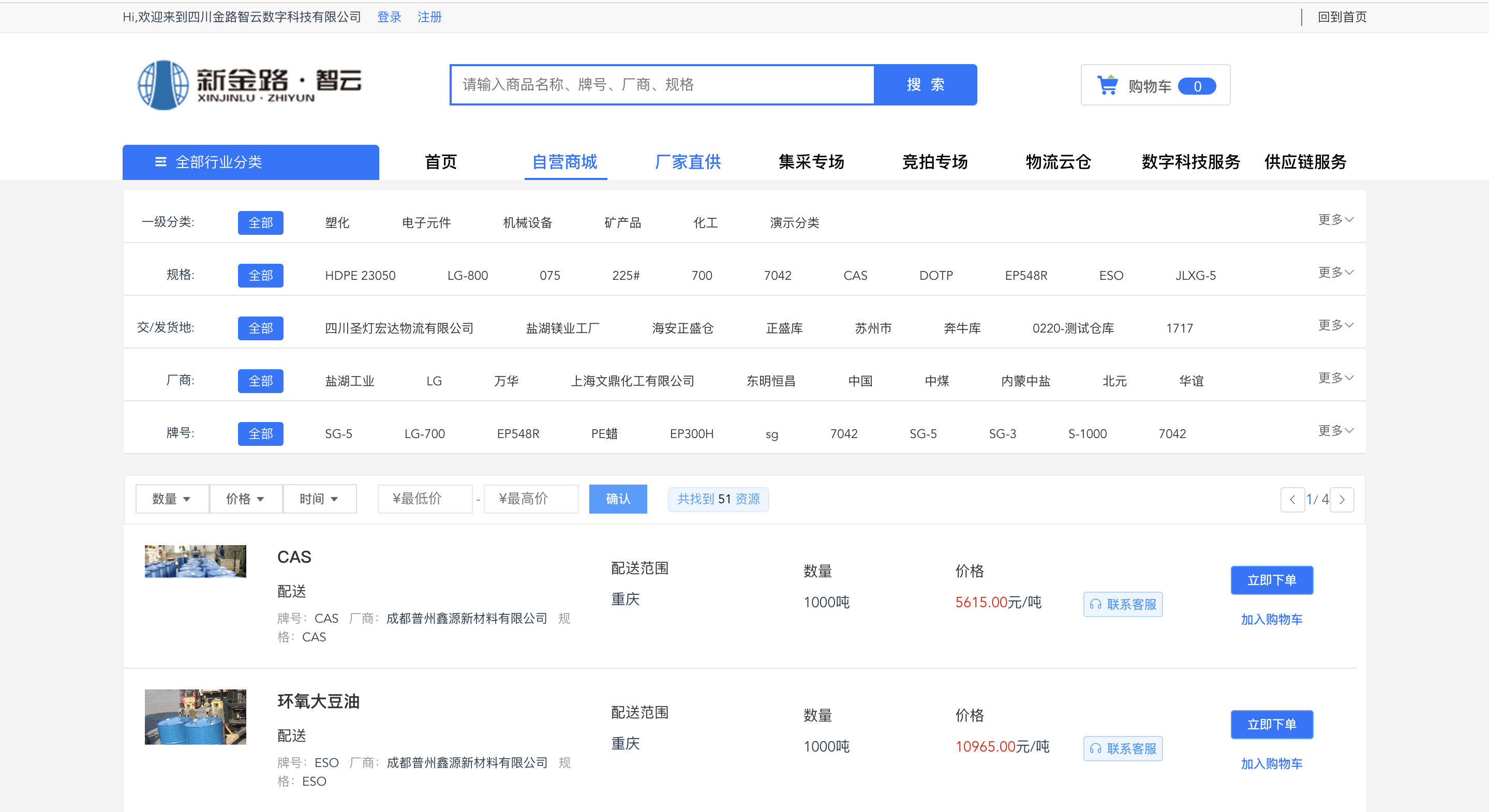Select 全部 in the 厂商 row
Image resolution: width=1489 pixels, height=812 pixels.
pyautogui.click(x=261, y=381)
